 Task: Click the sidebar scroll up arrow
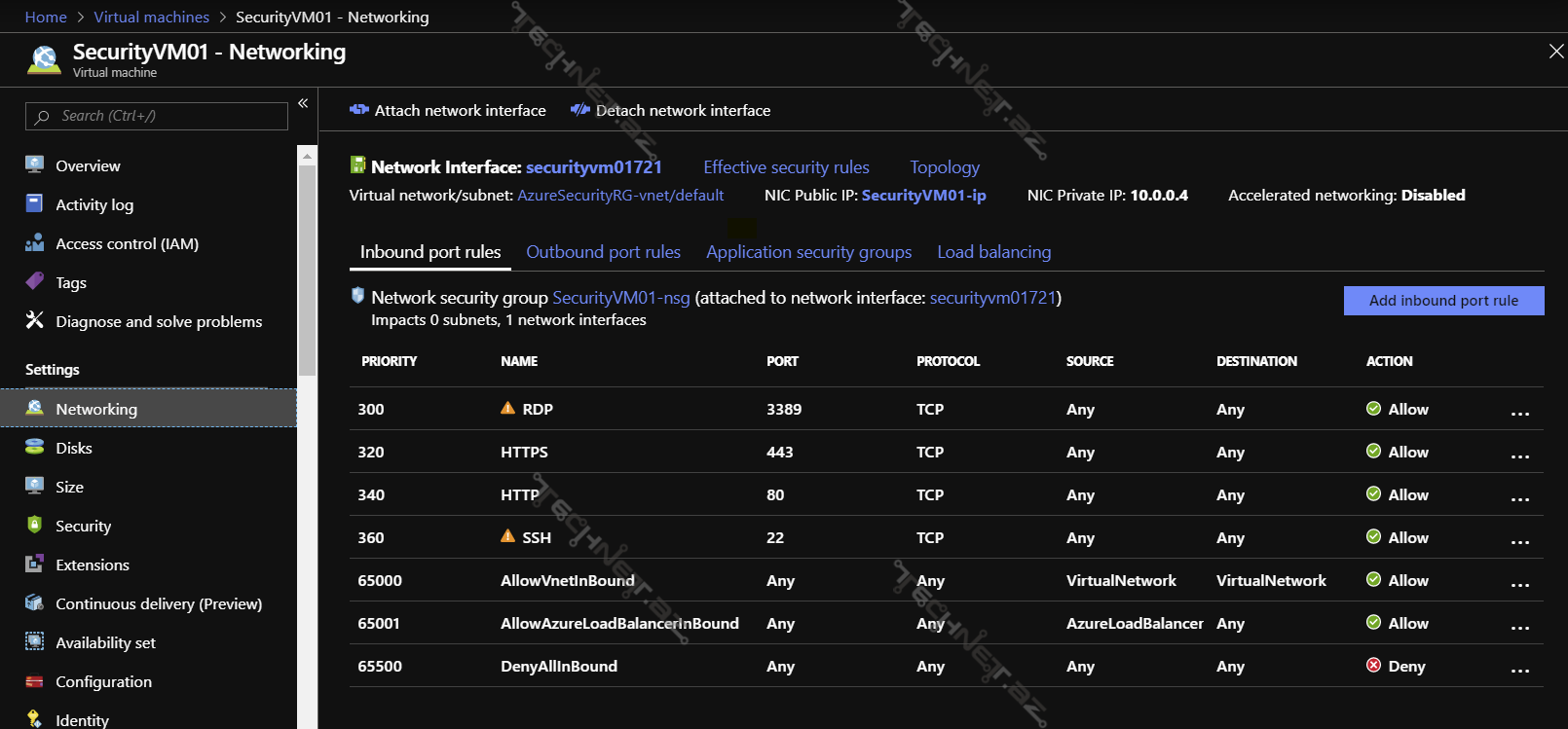308,156
